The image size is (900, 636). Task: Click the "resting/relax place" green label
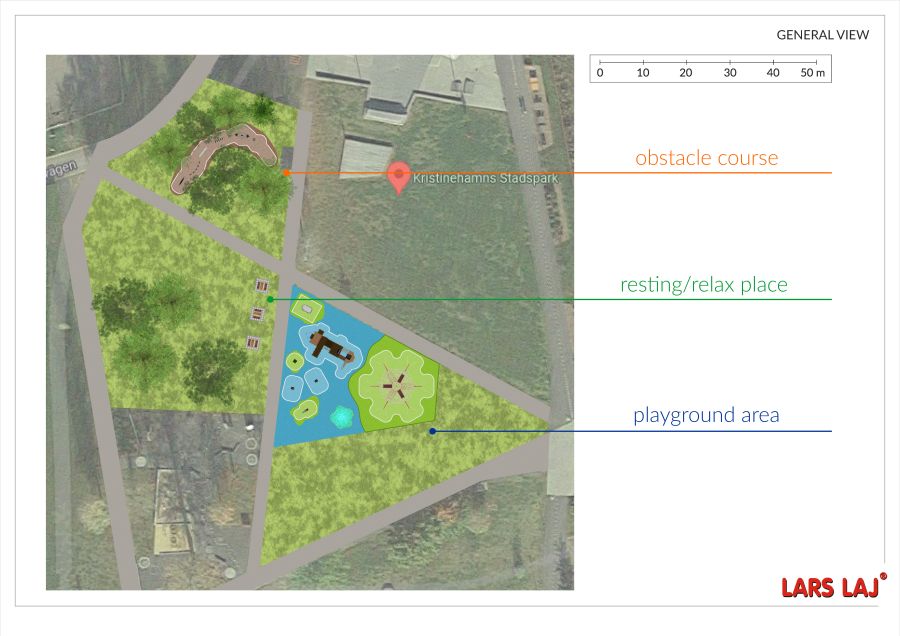click(703, 285)
